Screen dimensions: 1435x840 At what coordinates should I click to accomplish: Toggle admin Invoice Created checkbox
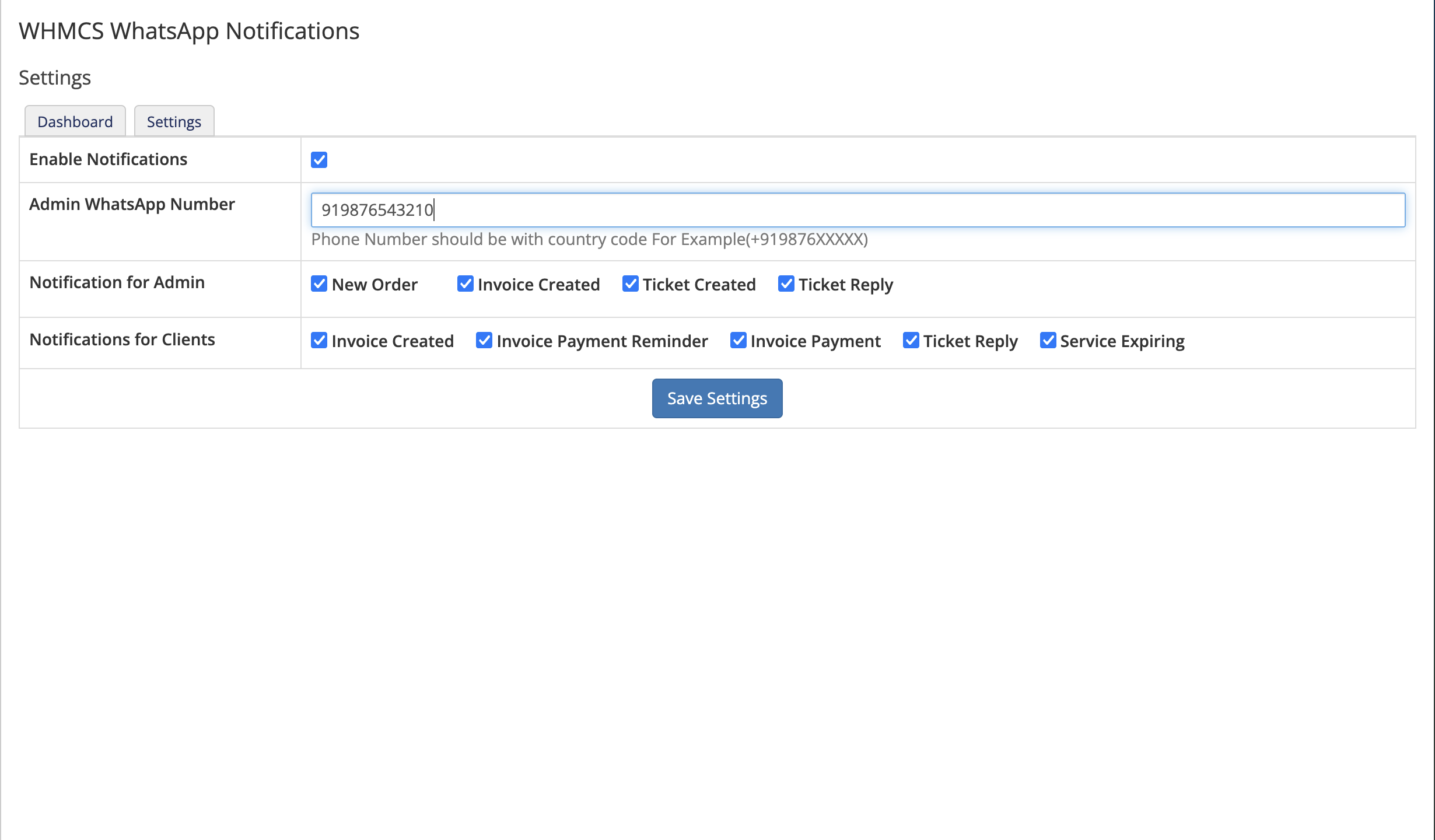click(x=465, y=284)
